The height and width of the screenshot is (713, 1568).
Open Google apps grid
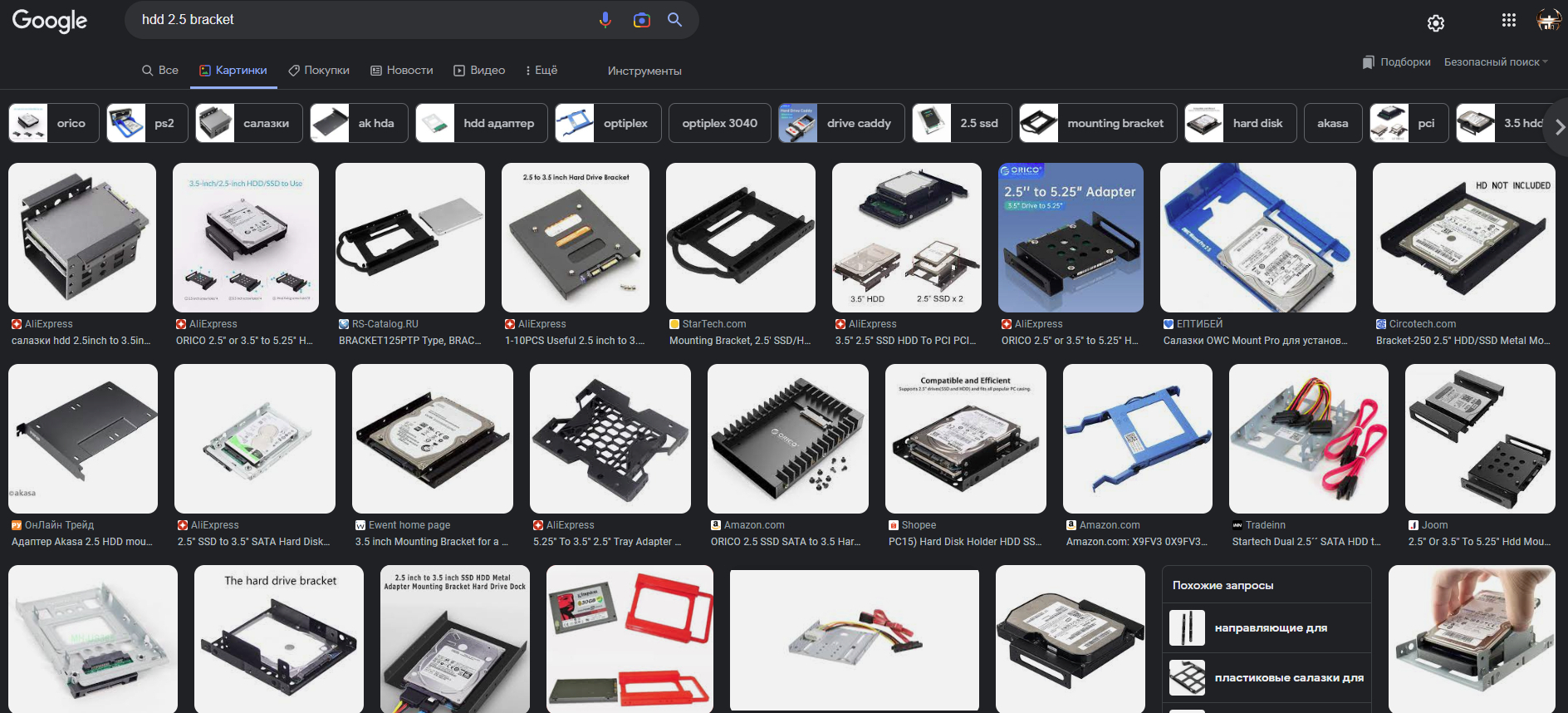pos(1509,20)
